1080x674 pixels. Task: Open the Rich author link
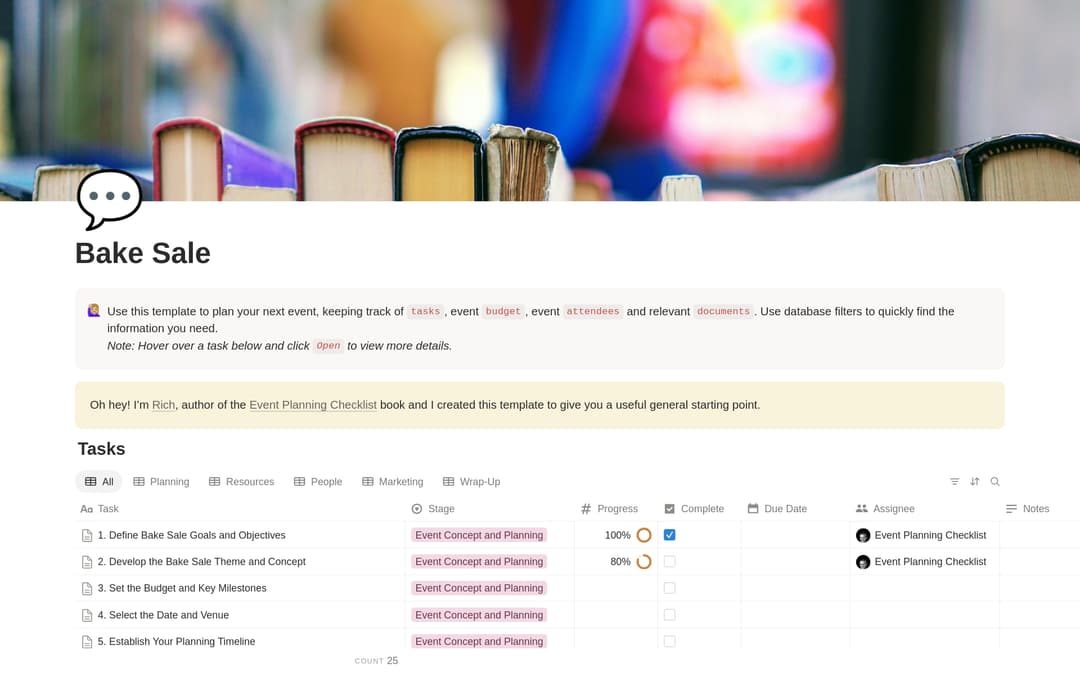pos(163,405)
